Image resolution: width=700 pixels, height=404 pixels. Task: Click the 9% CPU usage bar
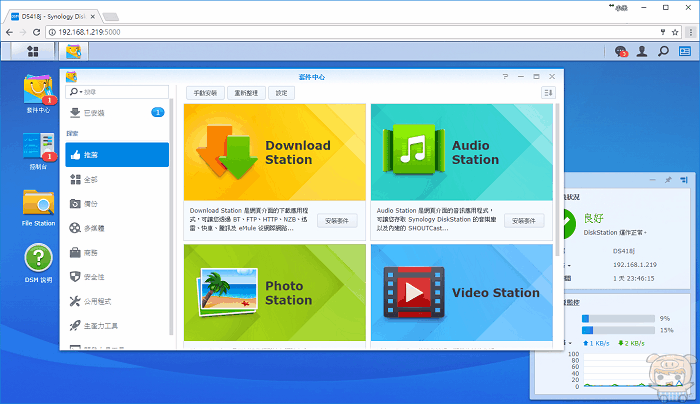(618, 318)
